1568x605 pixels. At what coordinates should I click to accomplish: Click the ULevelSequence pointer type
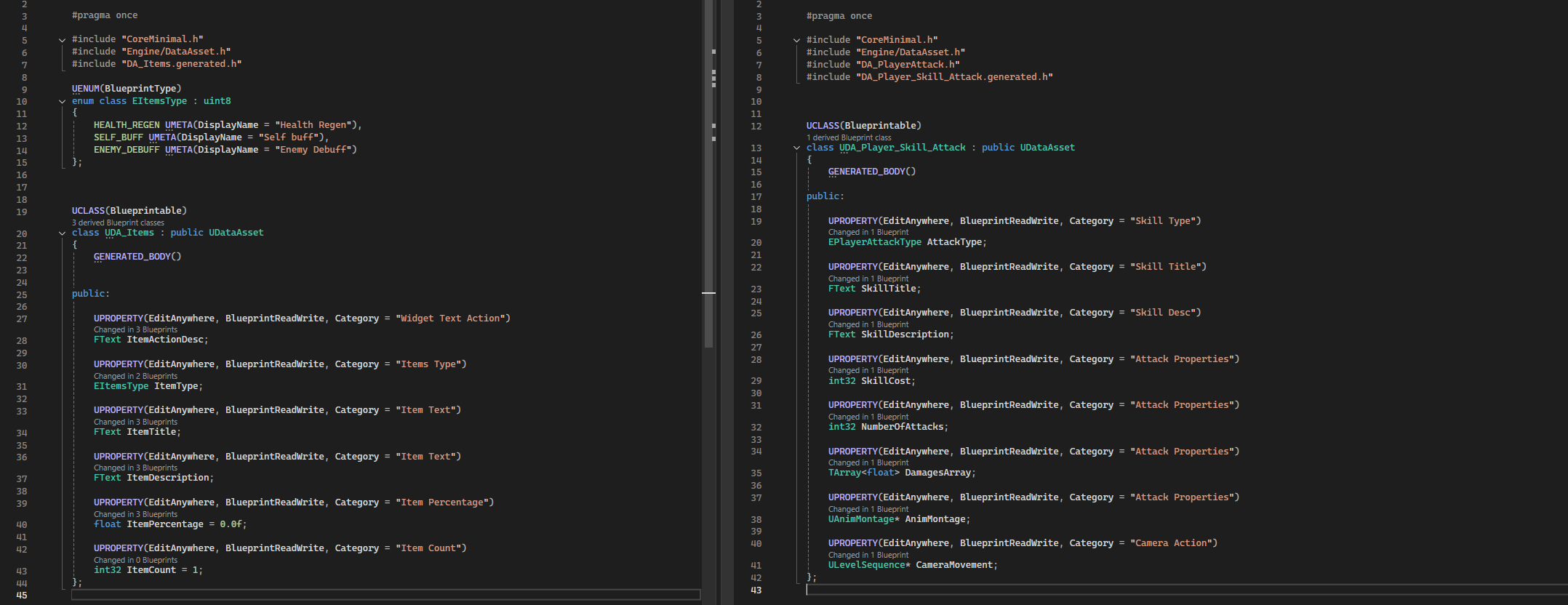(x=868, y=565)
